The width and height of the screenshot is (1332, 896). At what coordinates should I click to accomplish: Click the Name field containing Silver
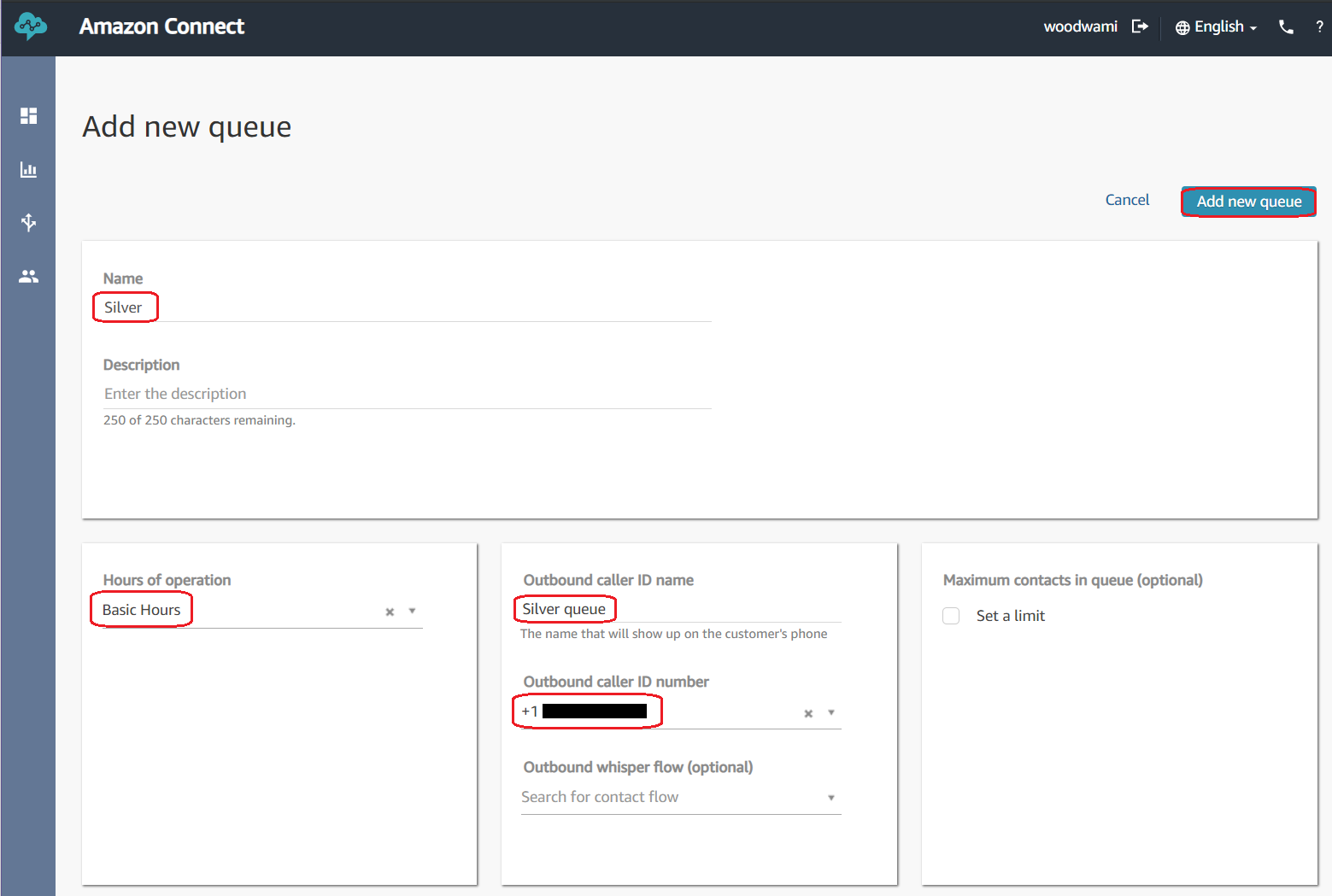tap(407, 307)
